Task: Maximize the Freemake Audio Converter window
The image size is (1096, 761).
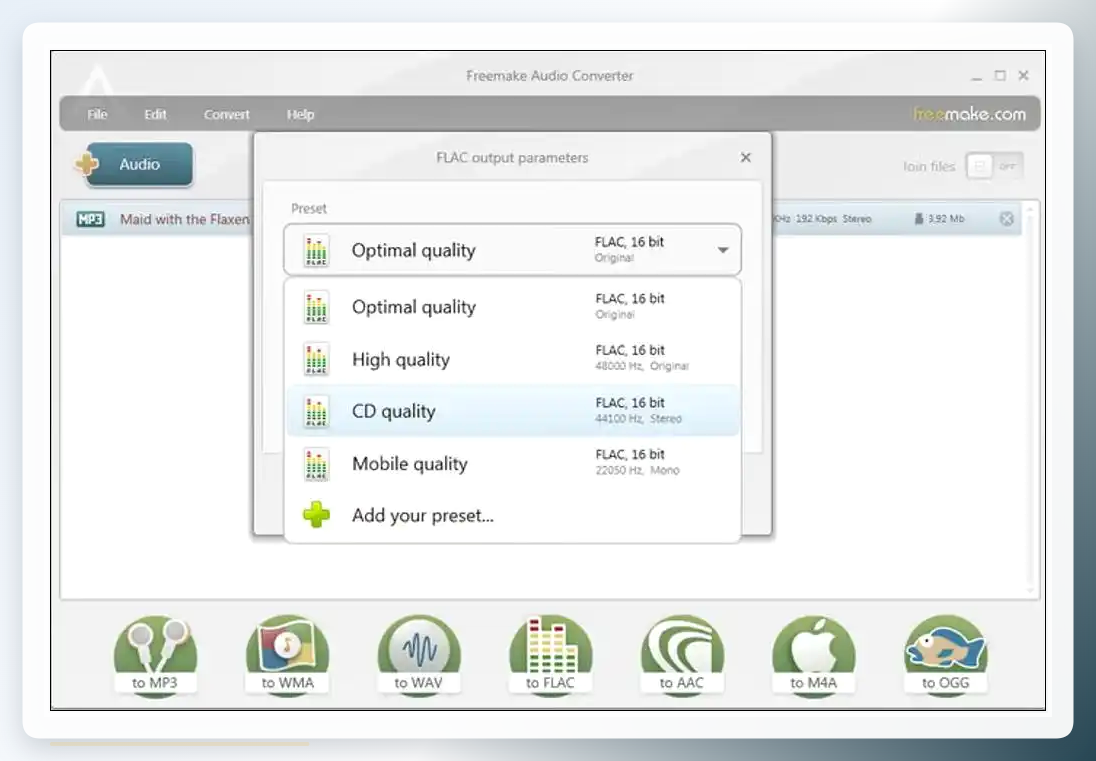Action: click(x=1000, y=75)
